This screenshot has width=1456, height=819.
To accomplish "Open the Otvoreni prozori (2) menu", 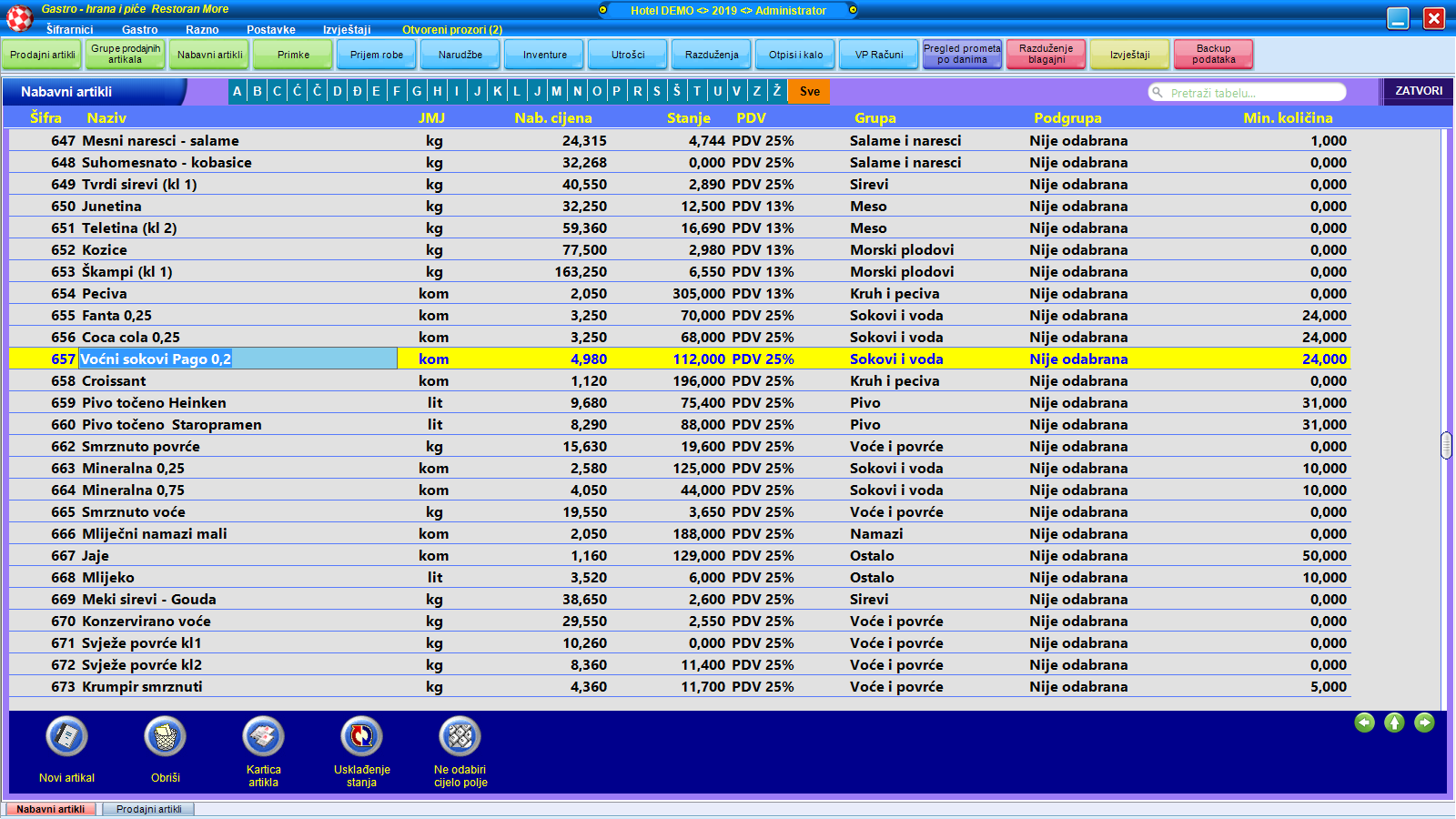I will tap(451, 29).
